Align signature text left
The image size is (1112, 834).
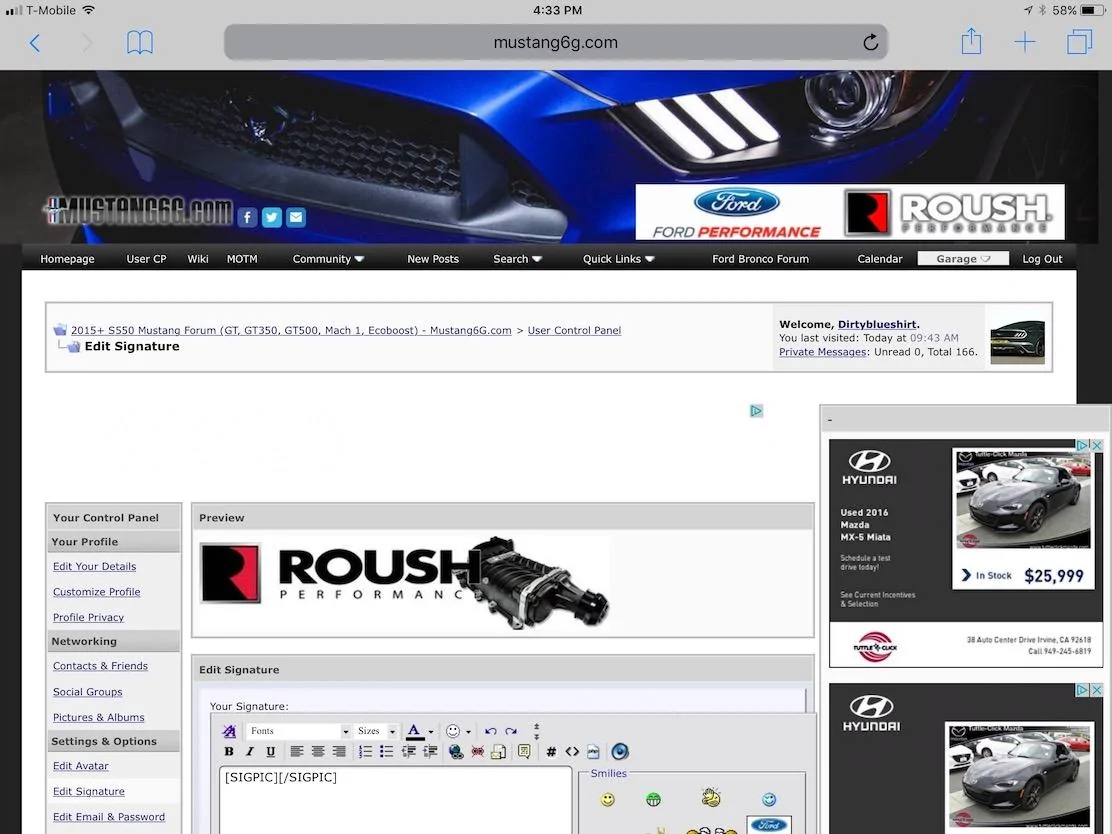pos(296,752)
